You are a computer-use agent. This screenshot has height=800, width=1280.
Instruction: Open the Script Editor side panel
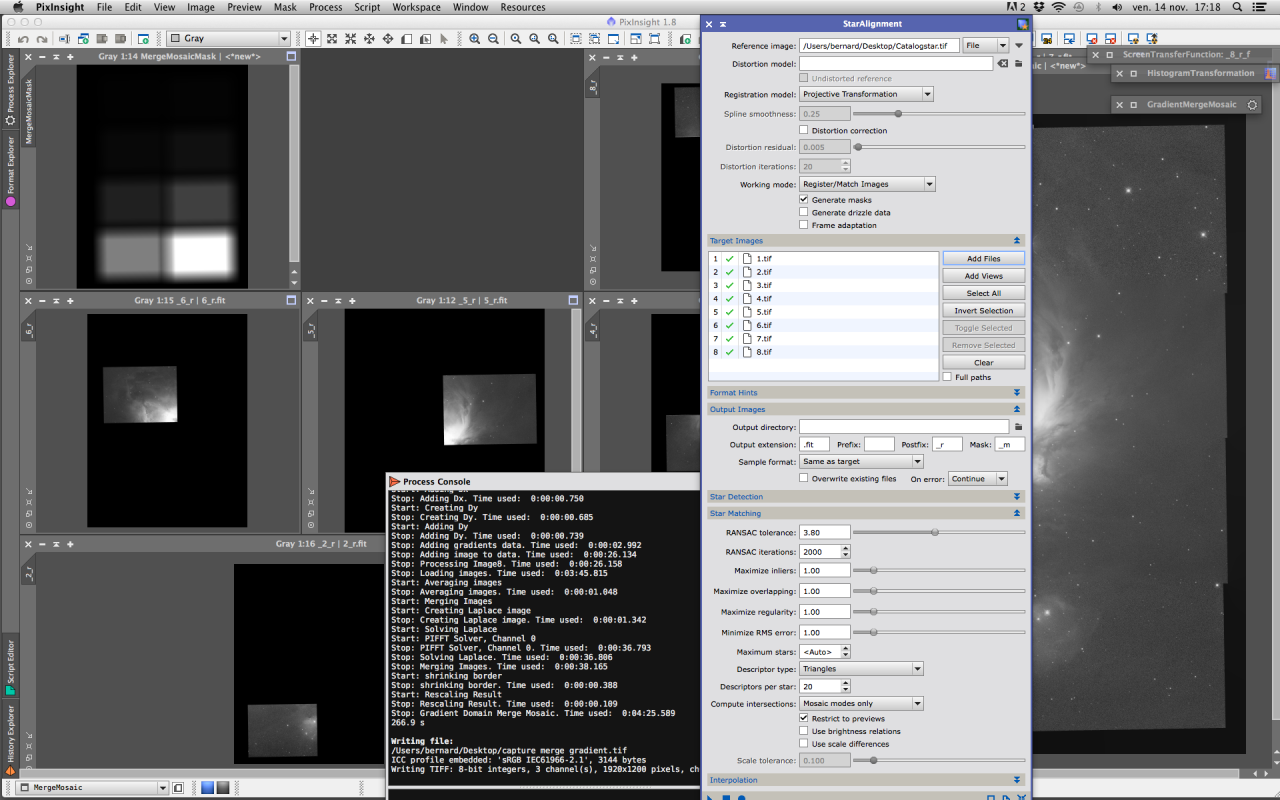point(11,666)
